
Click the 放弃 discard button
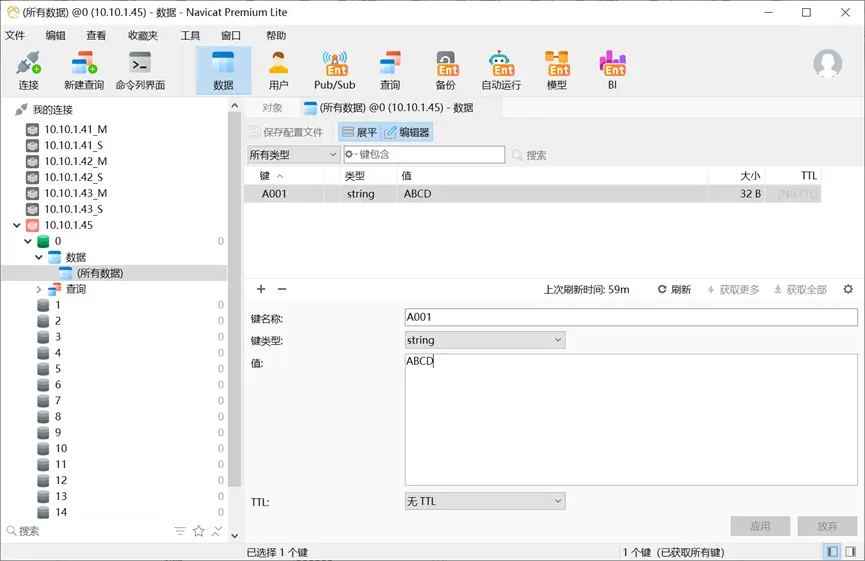[x=827, y=526]
